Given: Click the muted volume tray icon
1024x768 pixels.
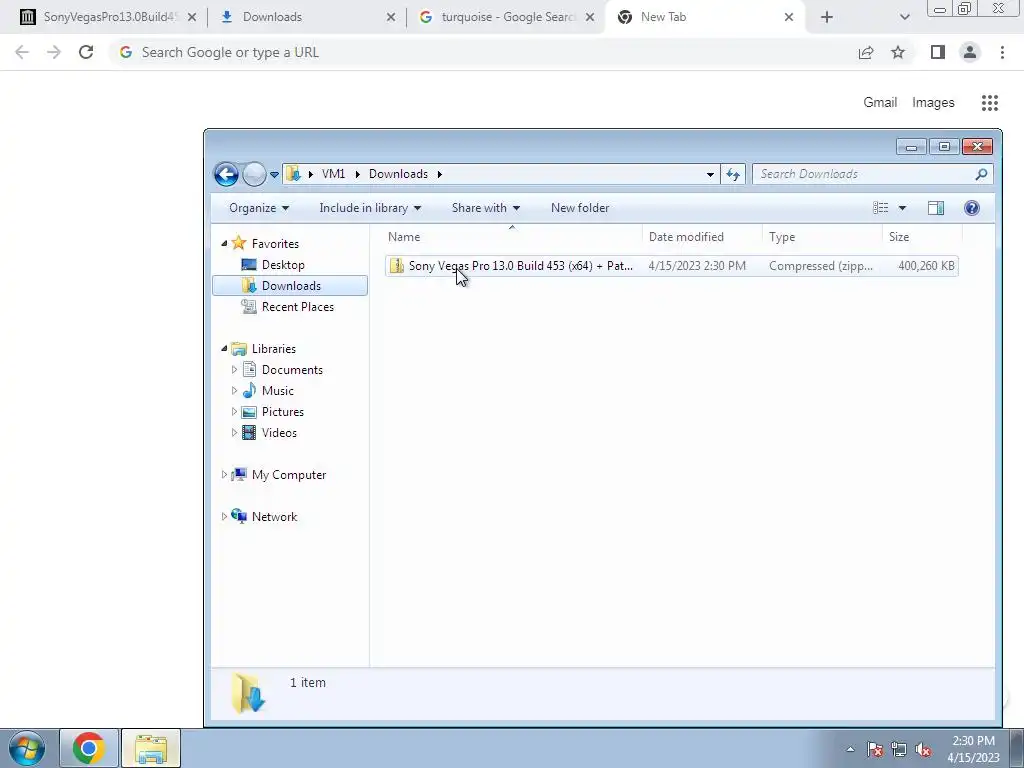Looking at the screenshot, I should (923, 750).
